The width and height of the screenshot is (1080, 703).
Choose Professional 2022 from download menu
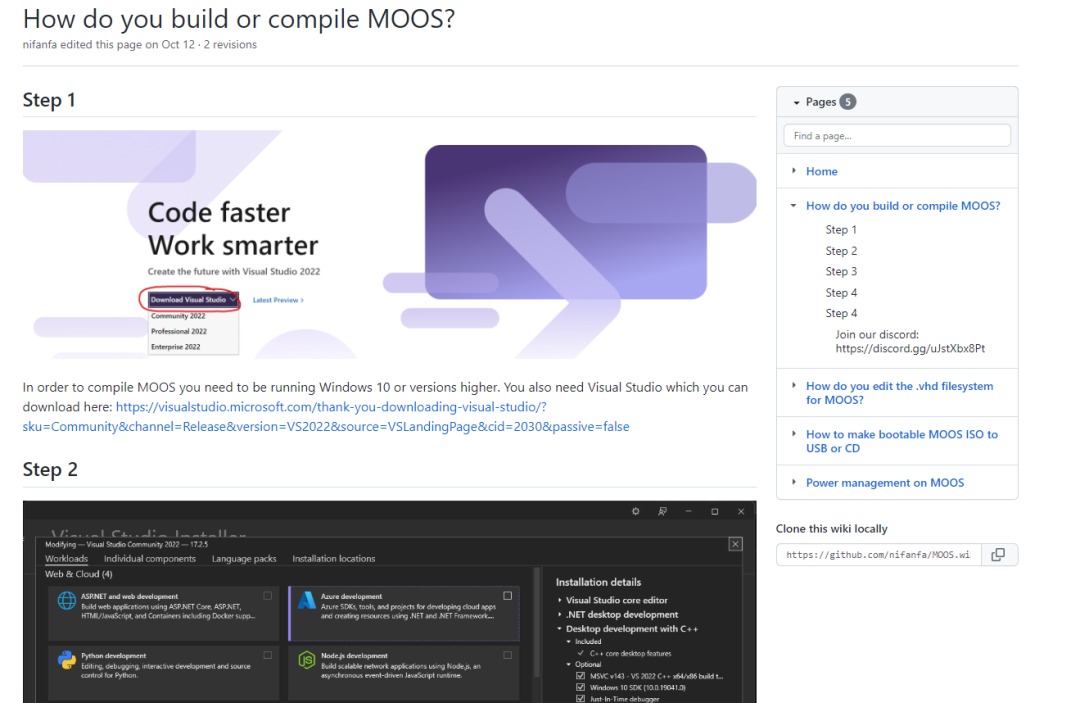(x=179, y=331)
